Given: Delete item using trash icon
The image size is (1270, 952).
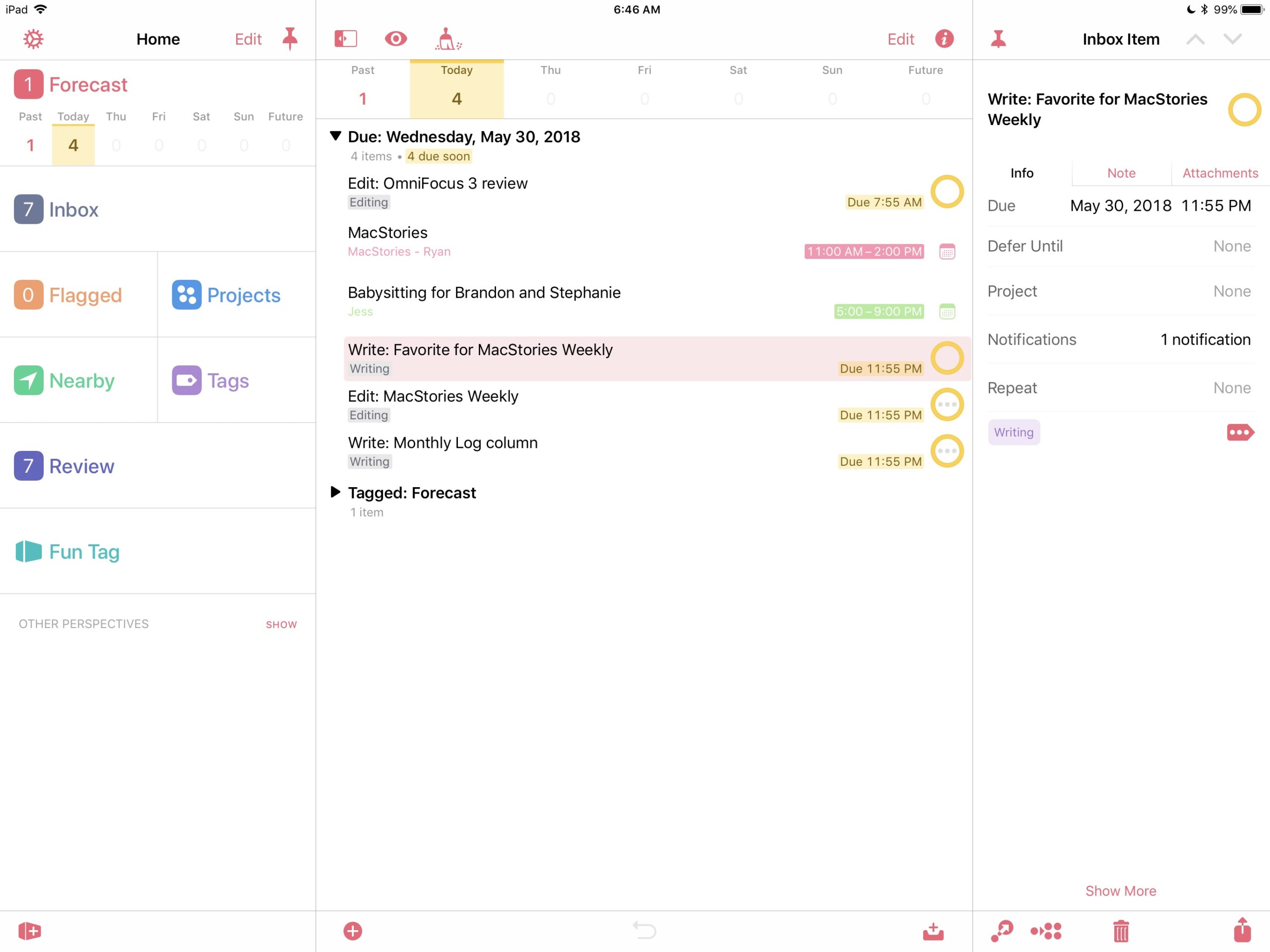Looking at the screenshot, I should tap(1121, 931).
